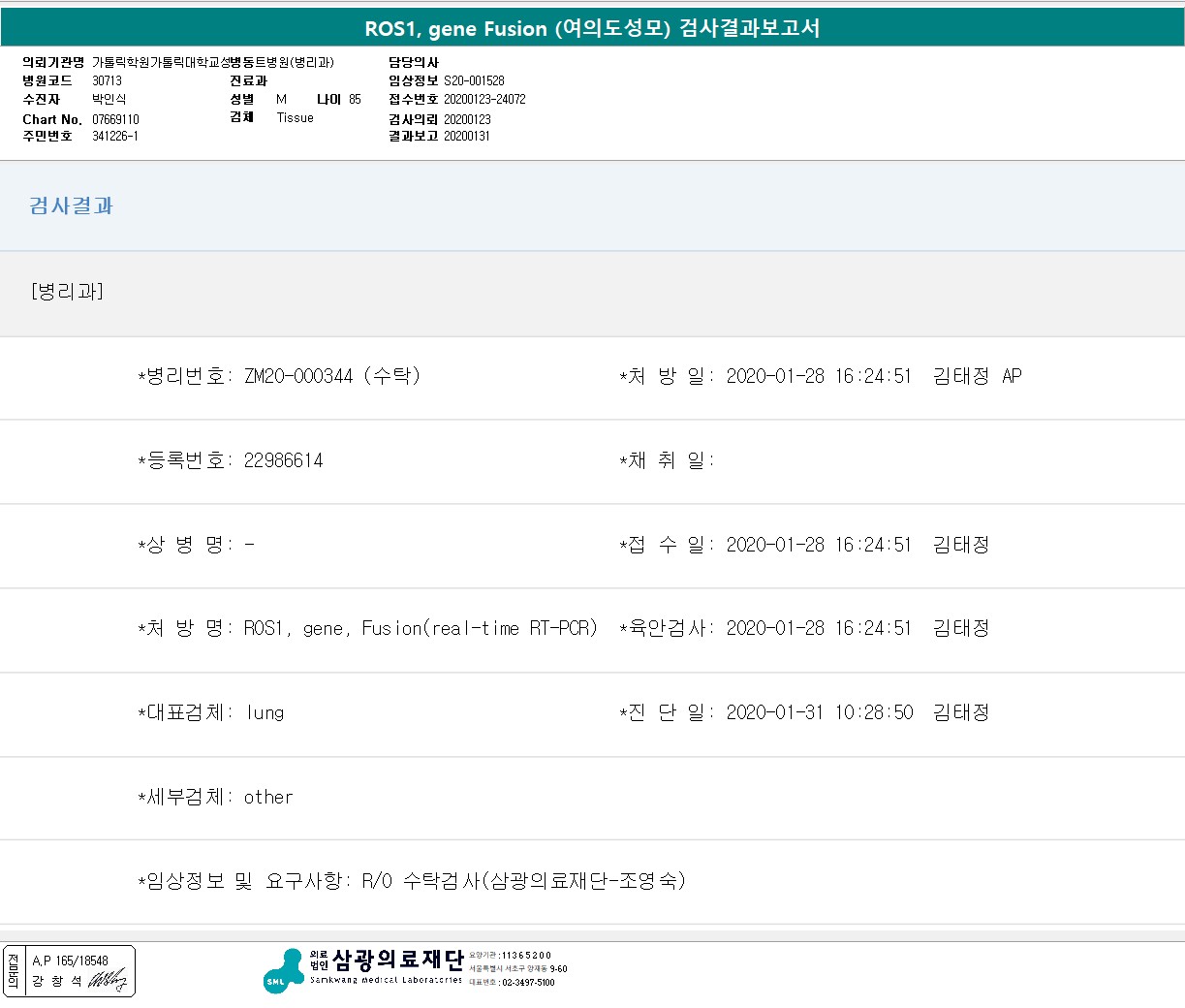Click the license number A.P 165/18548
The width and height of the screenshot is (1185, 1008).
click(70, 961)
